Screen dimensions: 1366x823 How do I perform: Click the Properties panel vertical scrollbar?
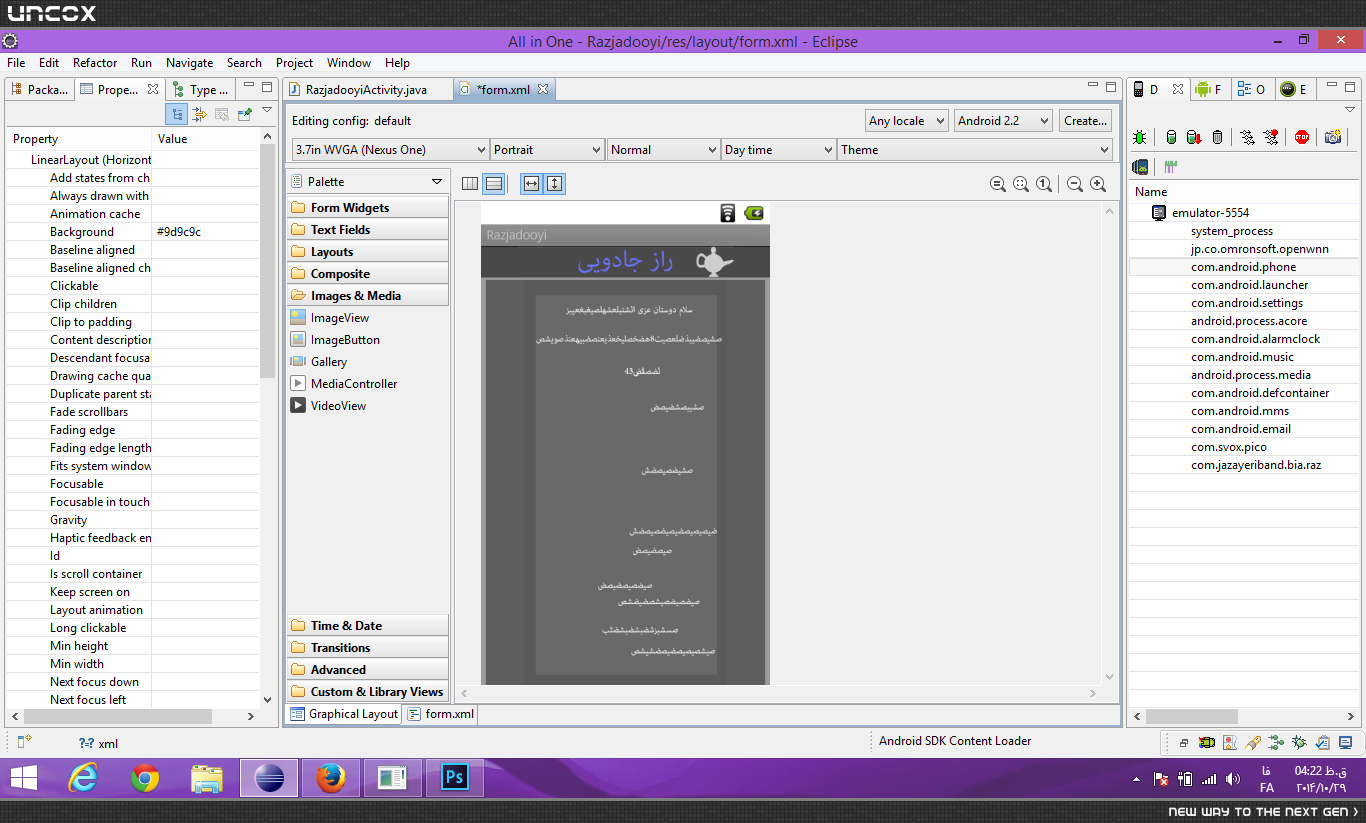coord(267,260)
